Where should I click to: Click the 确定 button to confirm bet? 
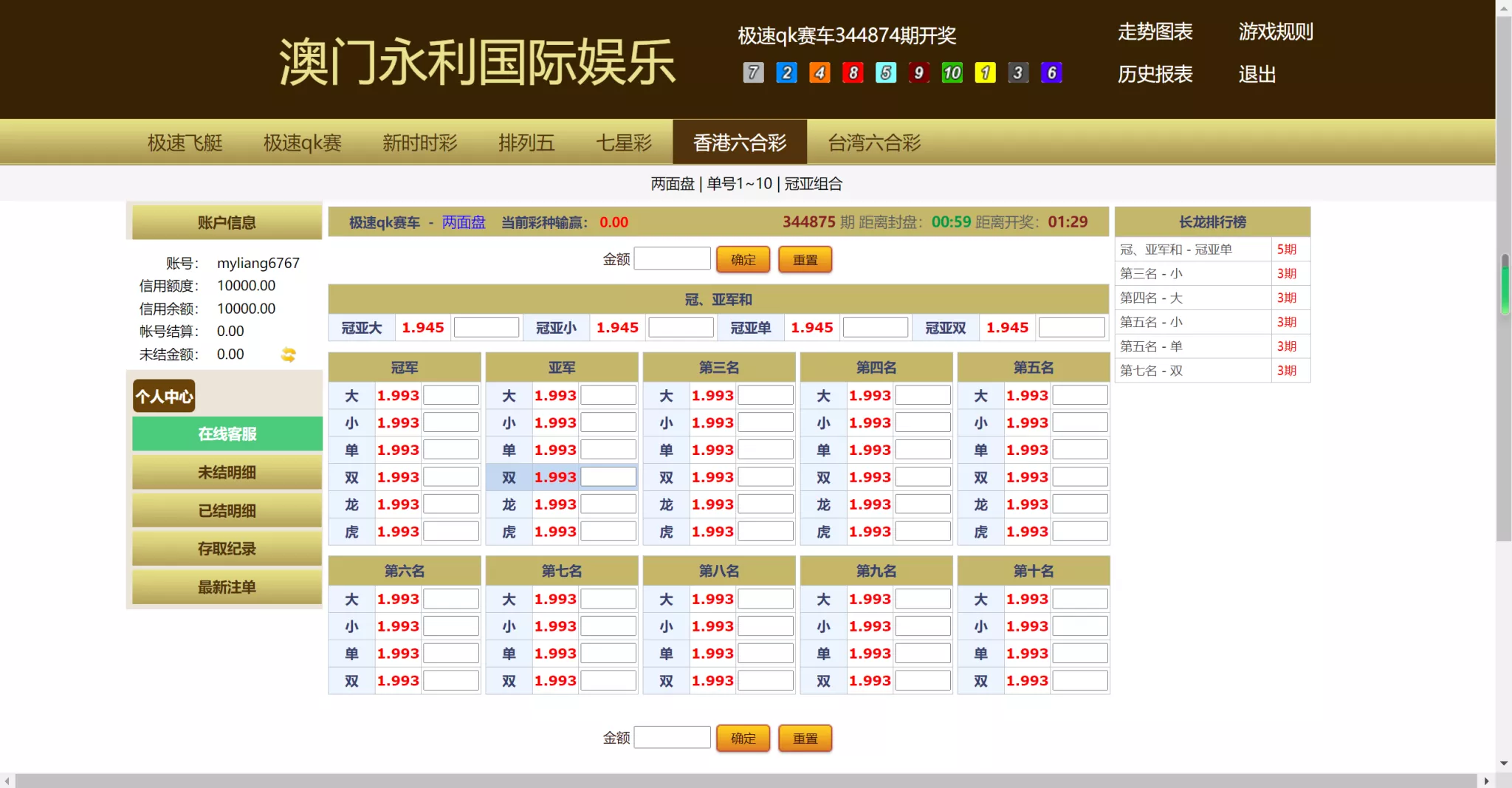point(743,258)
